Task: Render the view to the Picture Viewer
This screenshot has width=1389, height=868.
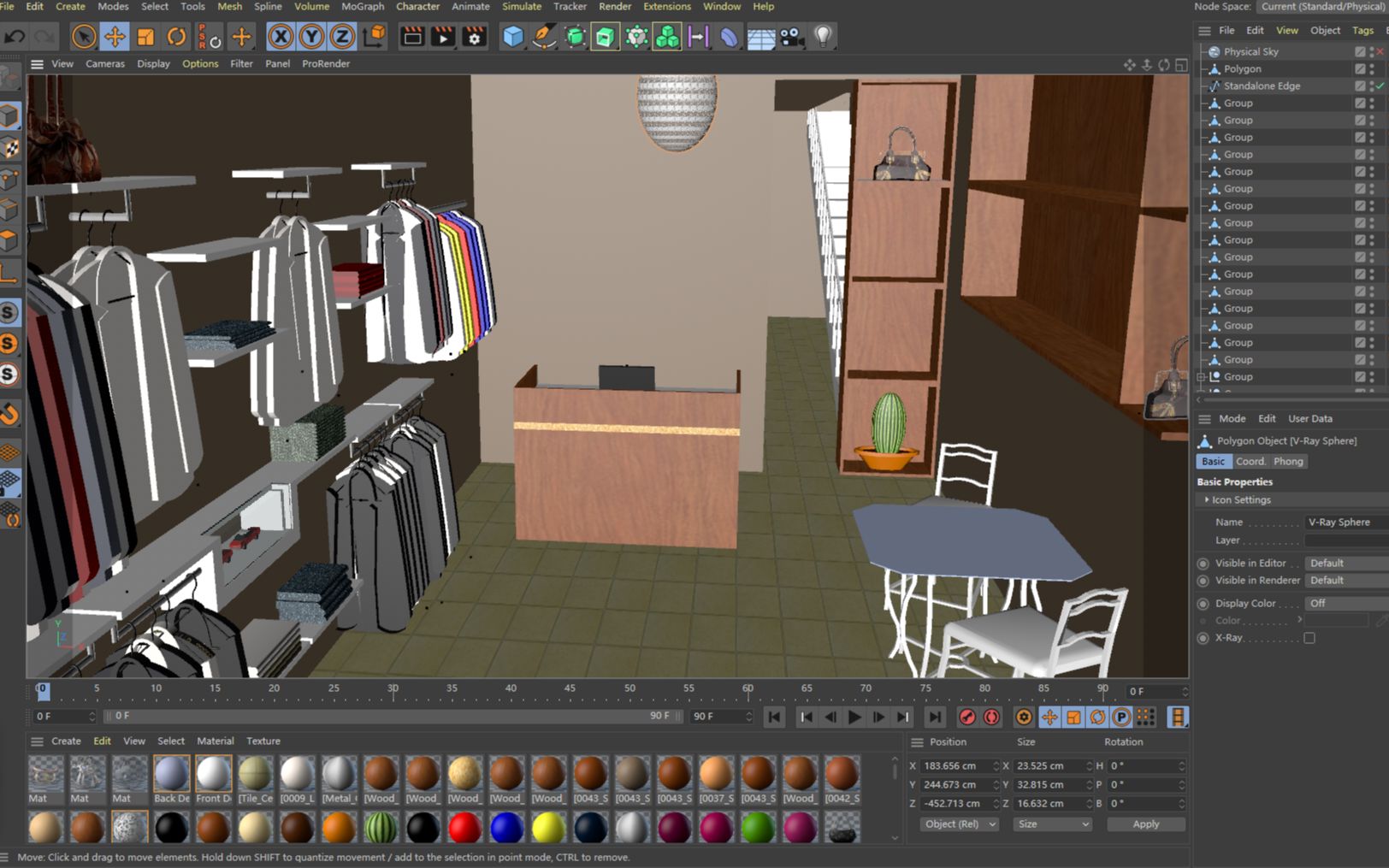Action: pos(442,36)
